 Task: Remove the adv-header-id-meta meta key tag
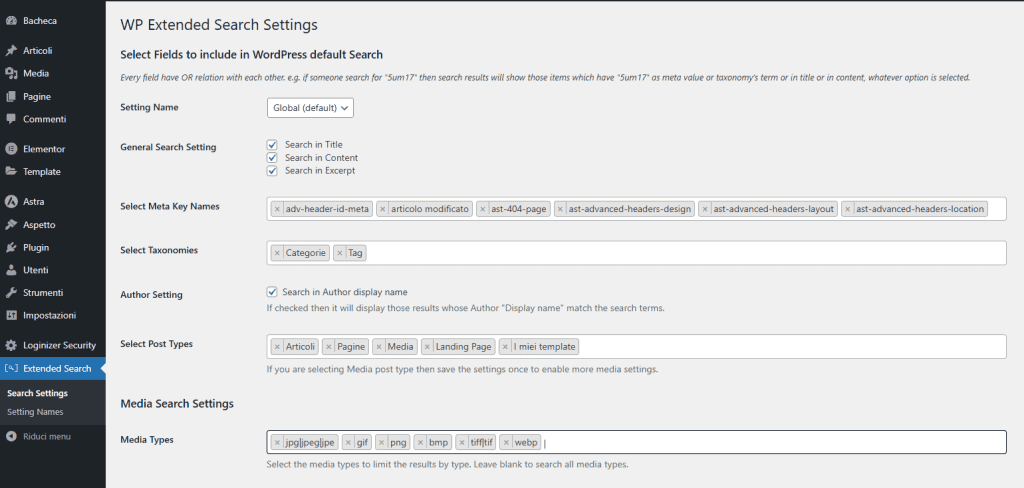click(277, 209)
